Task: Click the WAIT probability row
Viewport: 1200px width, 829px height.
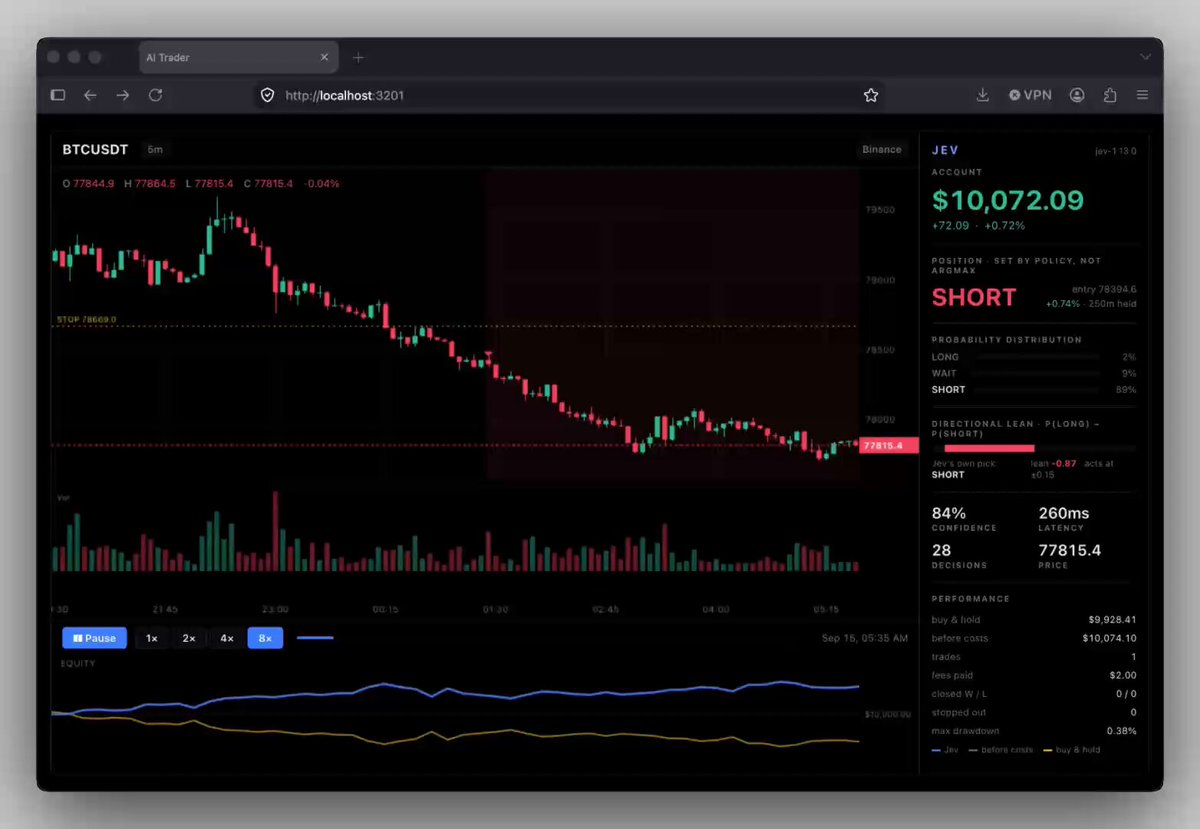Action: pyautogui.click(x=1034, y=373)
